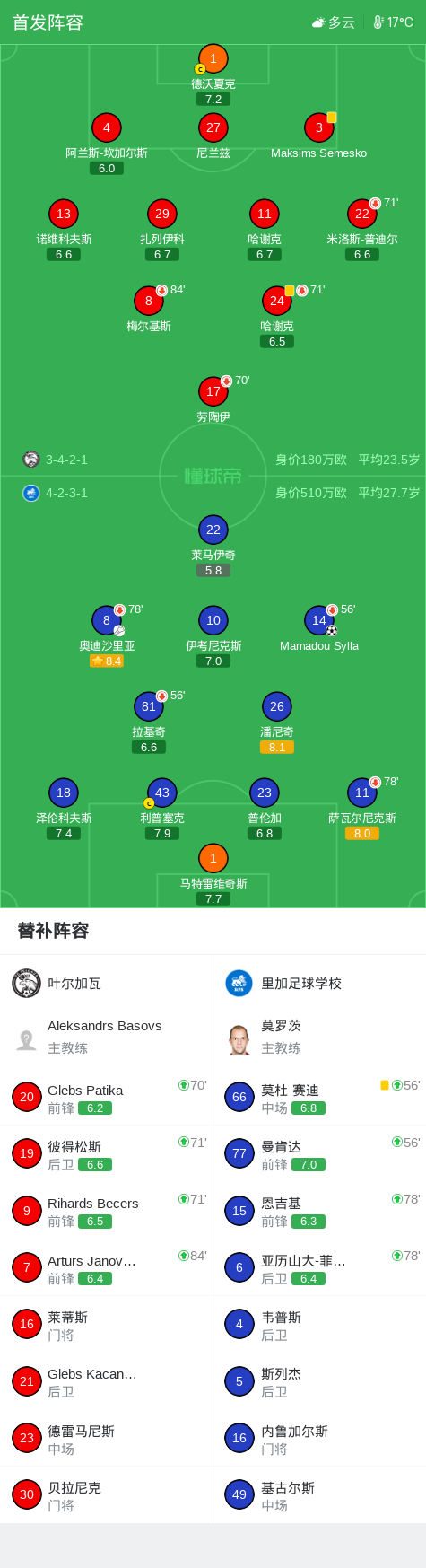Tap player 27 尼兰兹 jersey icon

click(x=213, y=127)
